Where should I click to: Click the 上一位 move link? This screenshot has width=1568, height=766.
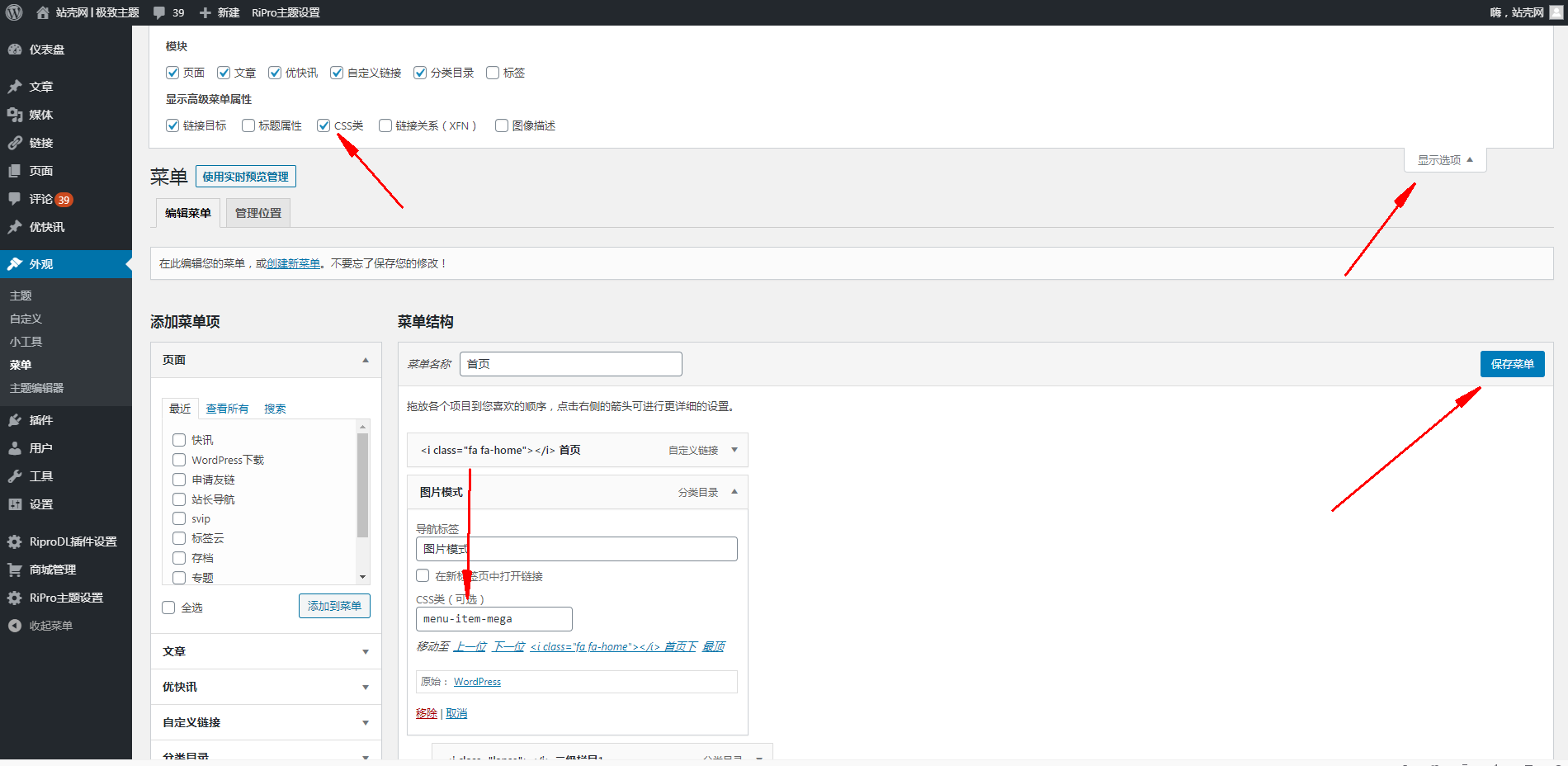[x=470, y=646]
